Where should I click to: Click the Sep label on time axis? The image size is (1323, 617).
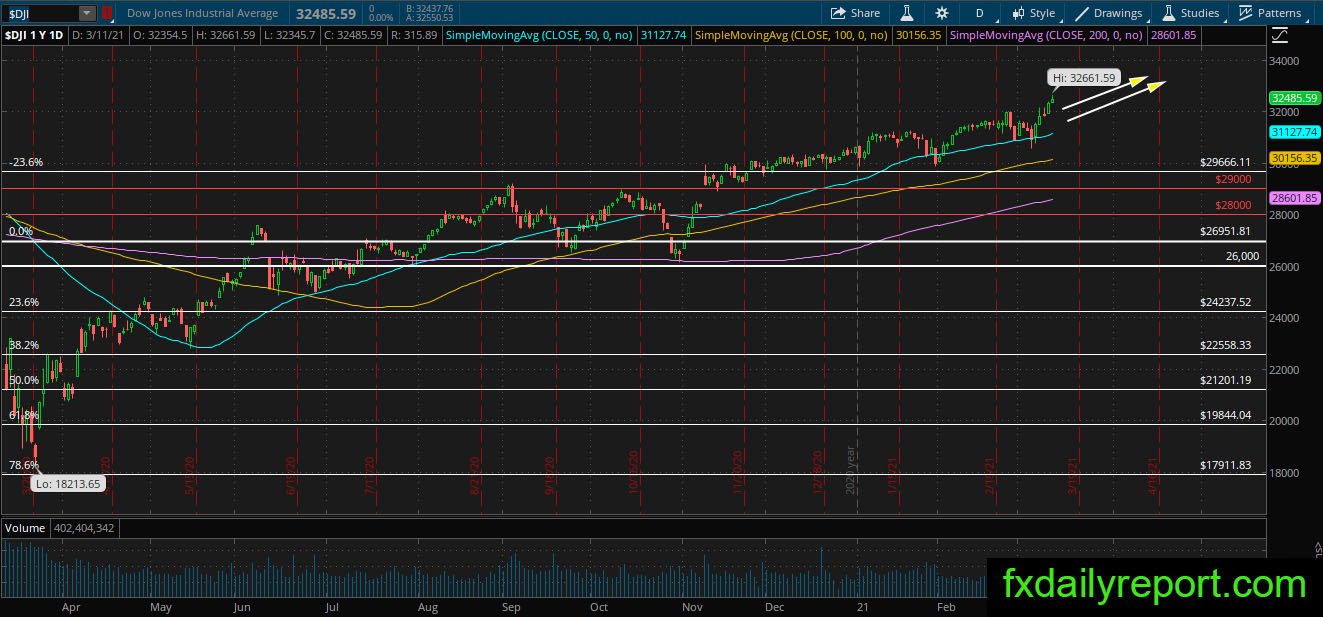pyautogui.click(x=511, y=606)
